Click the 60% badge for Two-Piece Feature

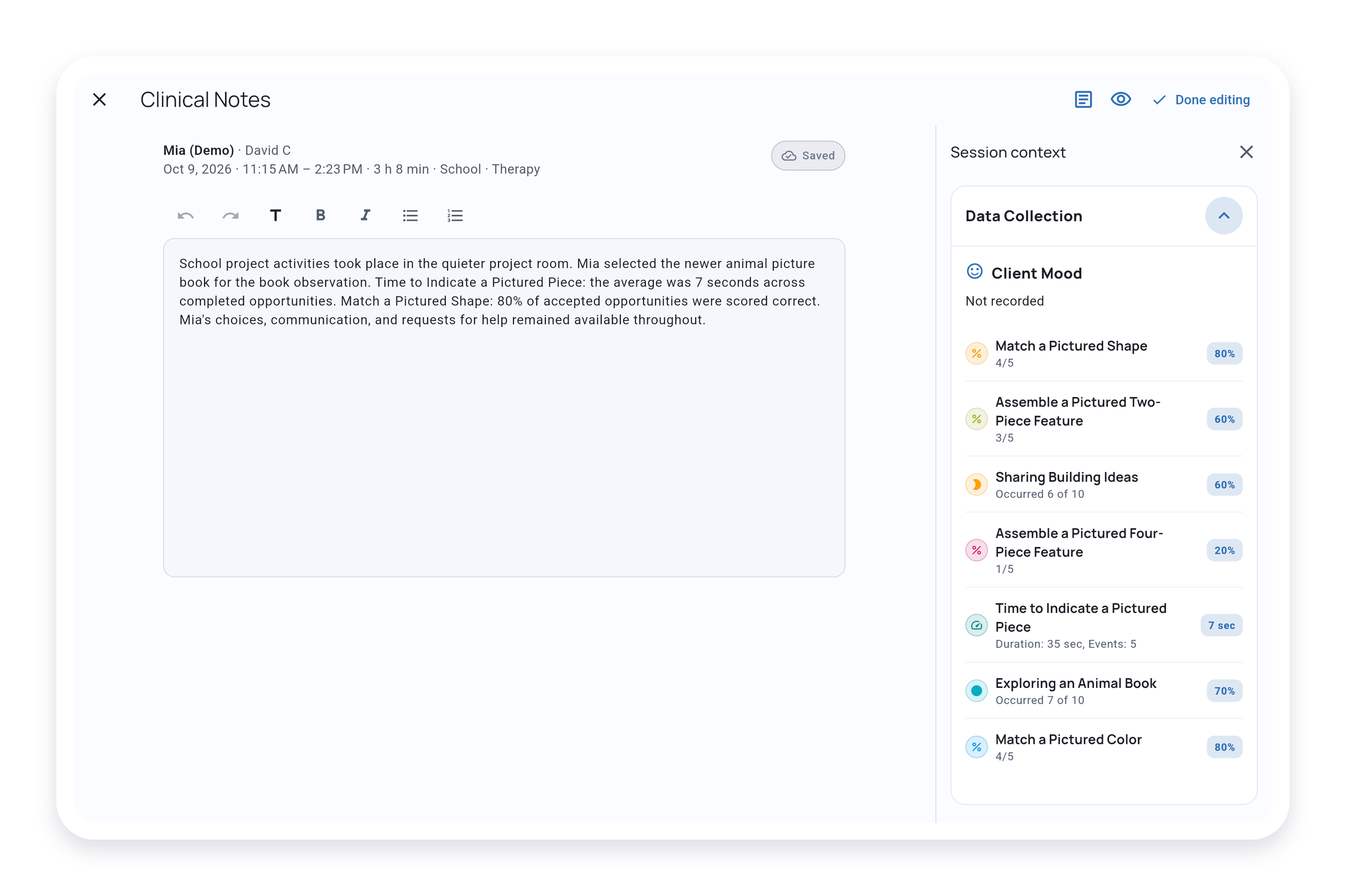(1224, 419)
